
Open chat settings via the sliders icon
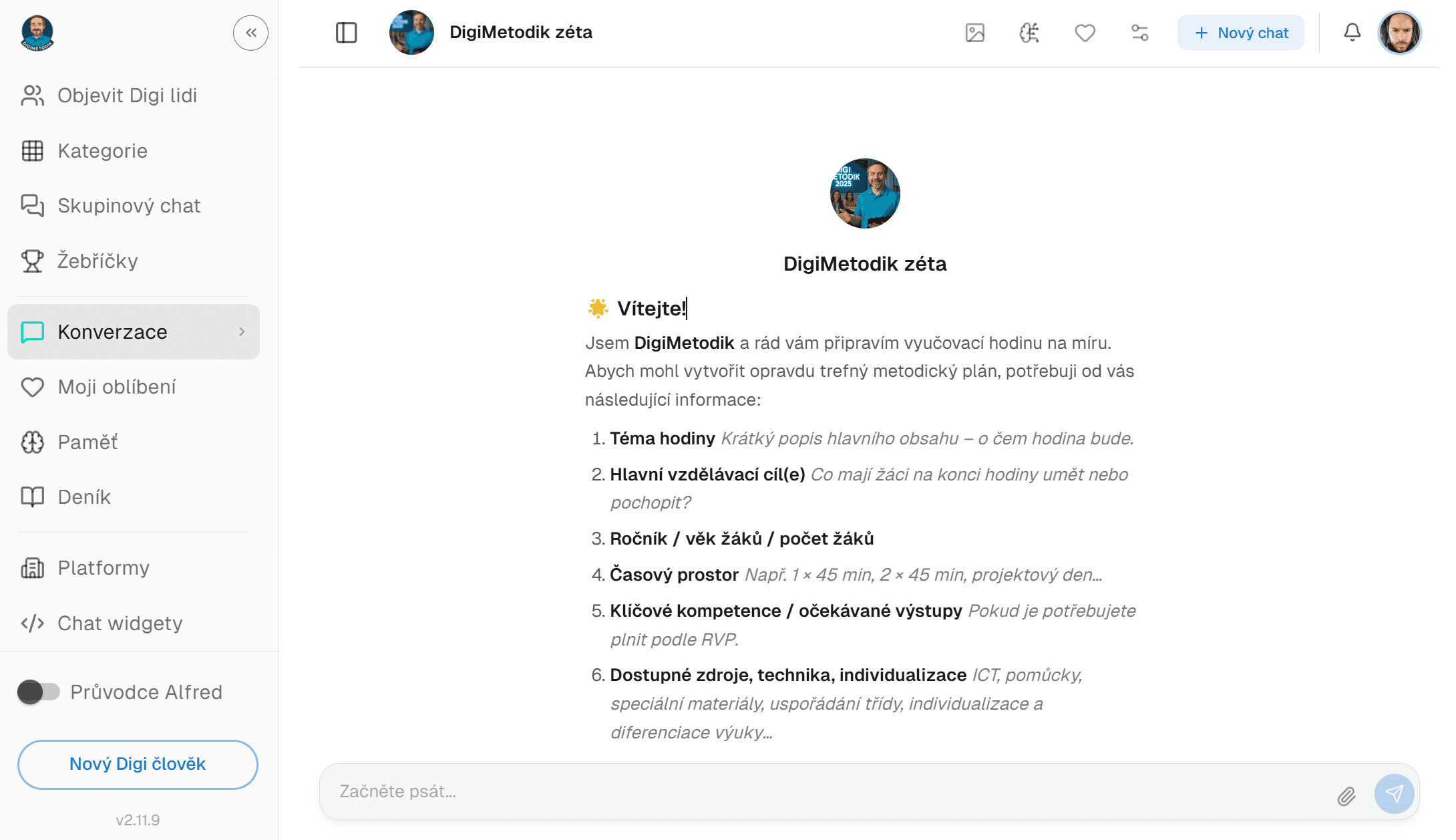[1139, 32]
